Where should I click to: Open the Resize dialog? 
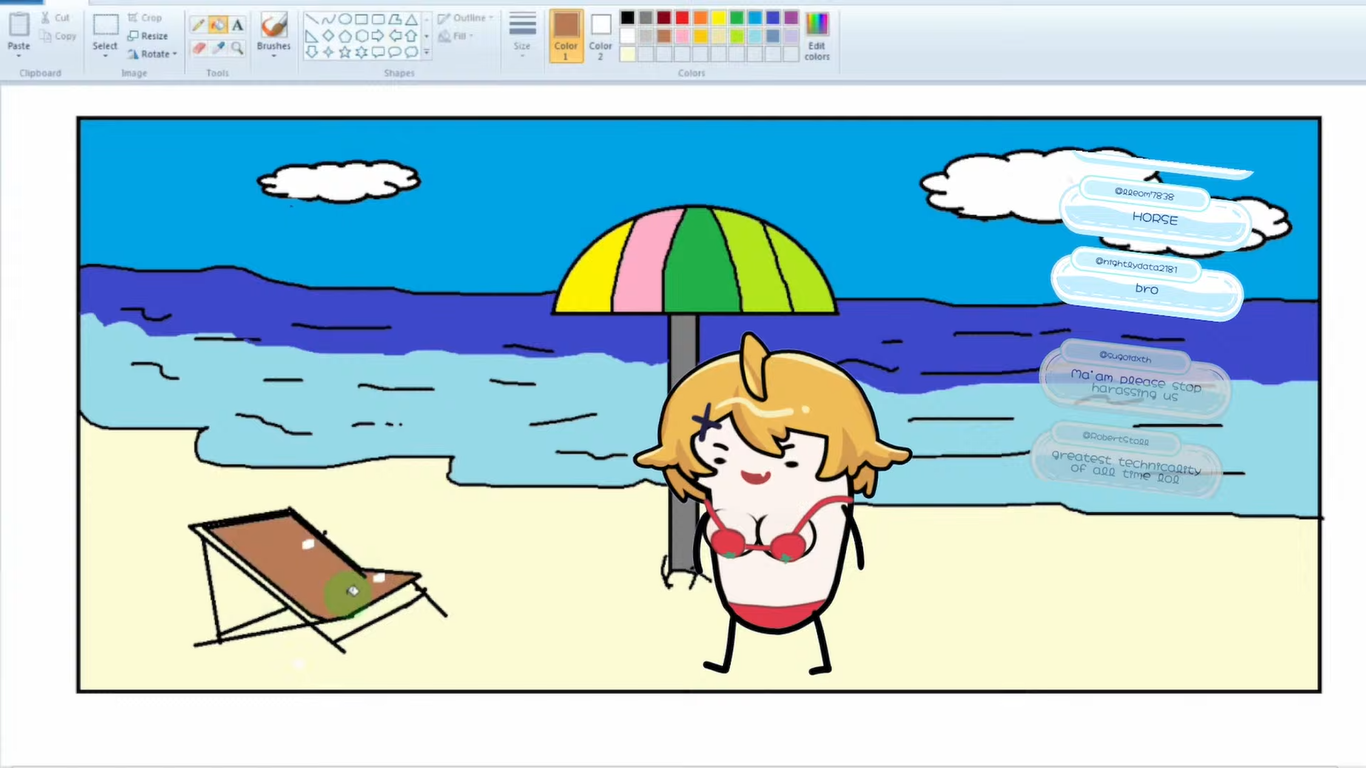[147, 36]
